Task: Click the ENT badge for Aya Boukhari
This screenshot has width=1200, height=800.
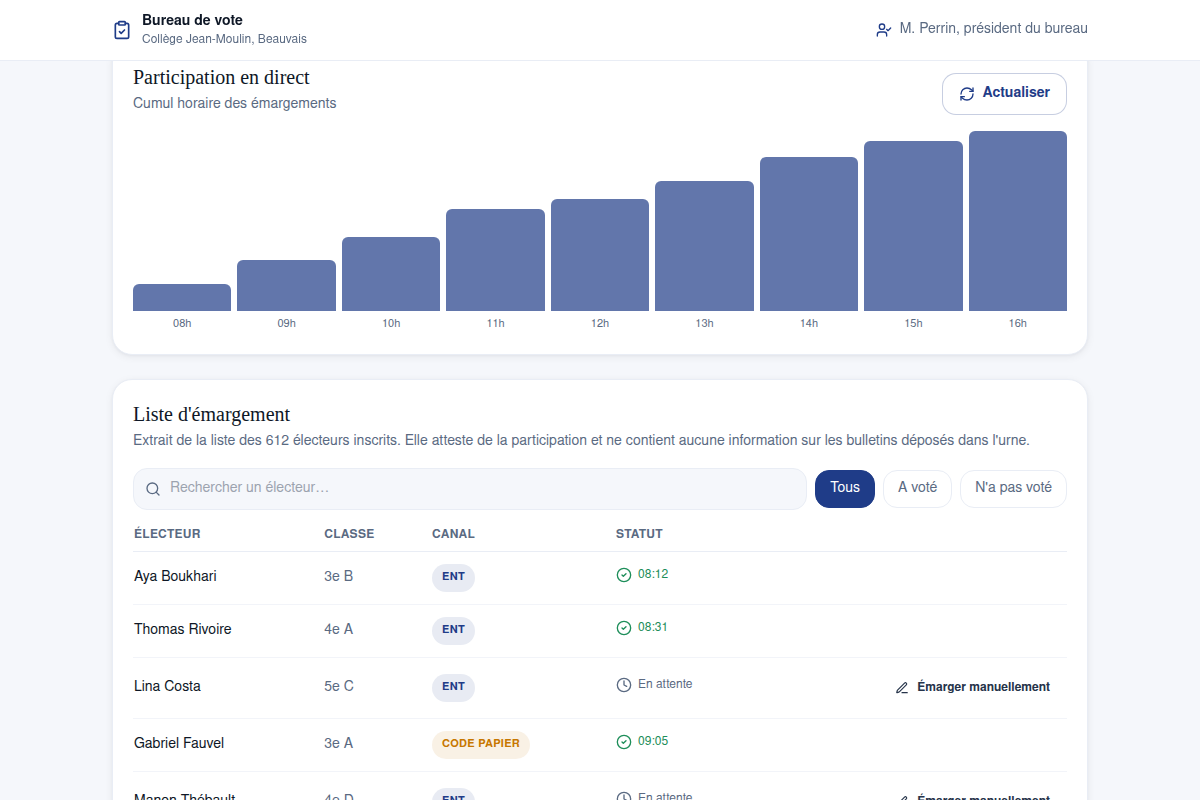Action: click(453, 577)
